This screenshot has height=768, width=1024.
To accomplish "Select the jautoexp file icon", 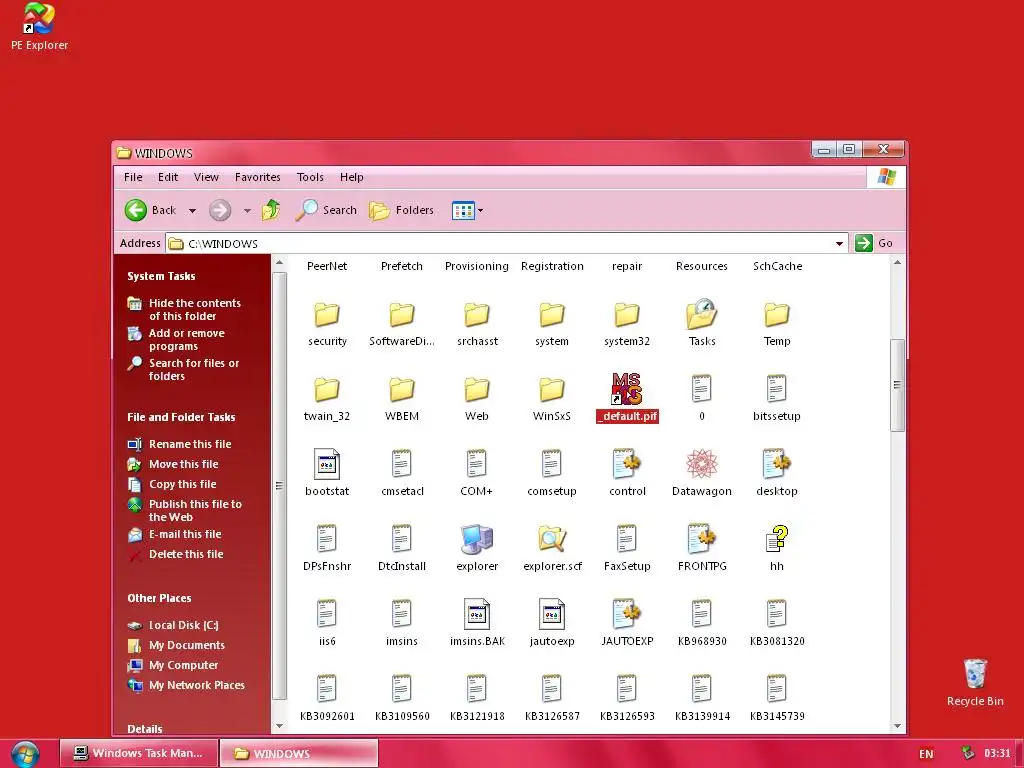I will 552,614.
